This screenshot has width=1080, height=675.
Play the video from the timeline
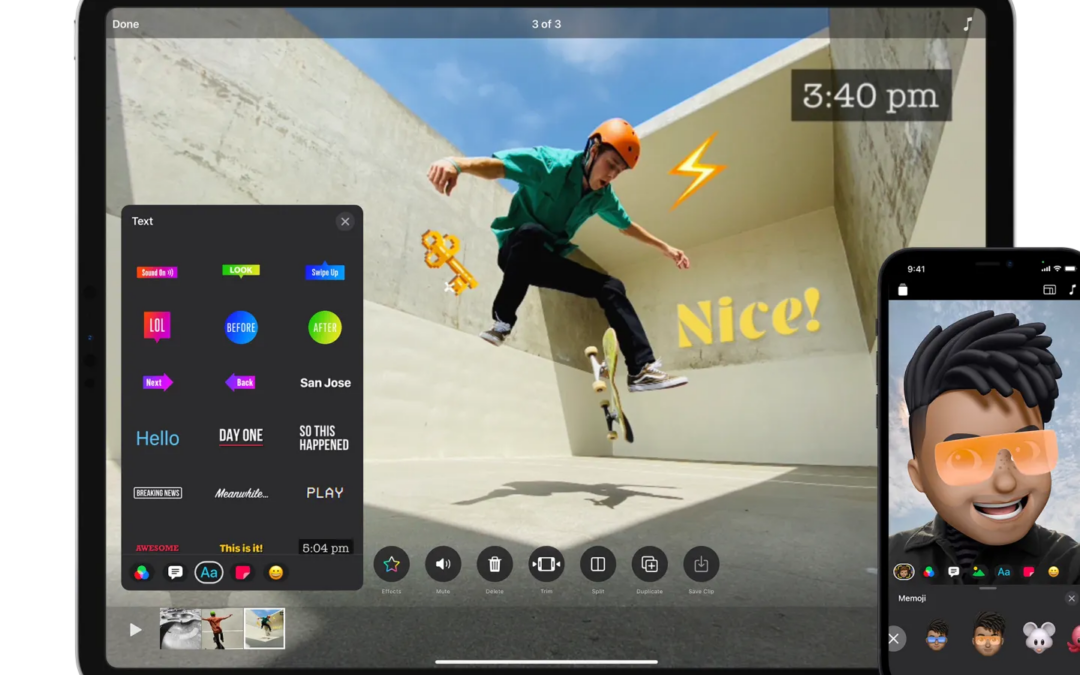pos(135,630)
